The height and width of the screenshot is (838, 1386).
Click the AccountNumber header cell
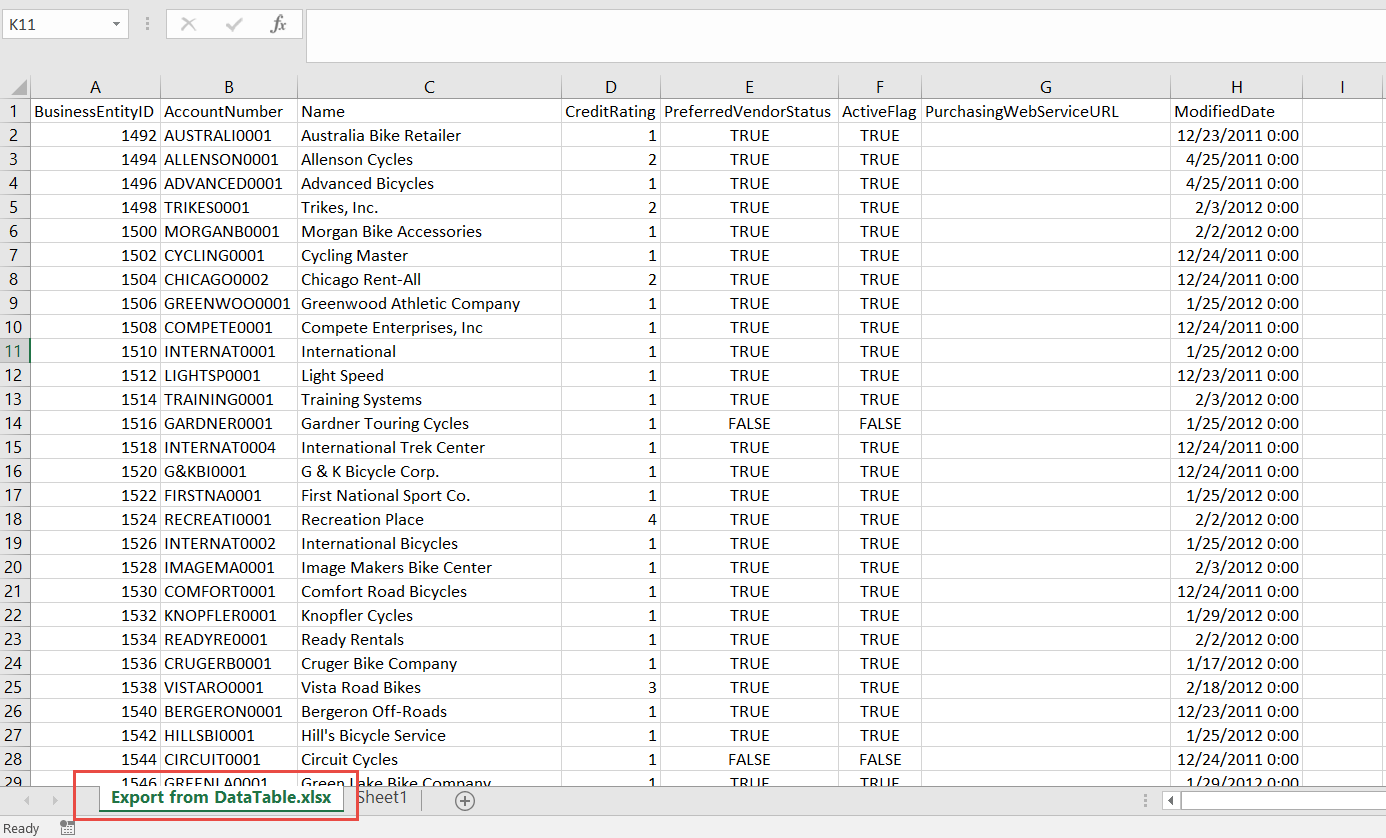[229, 111]
